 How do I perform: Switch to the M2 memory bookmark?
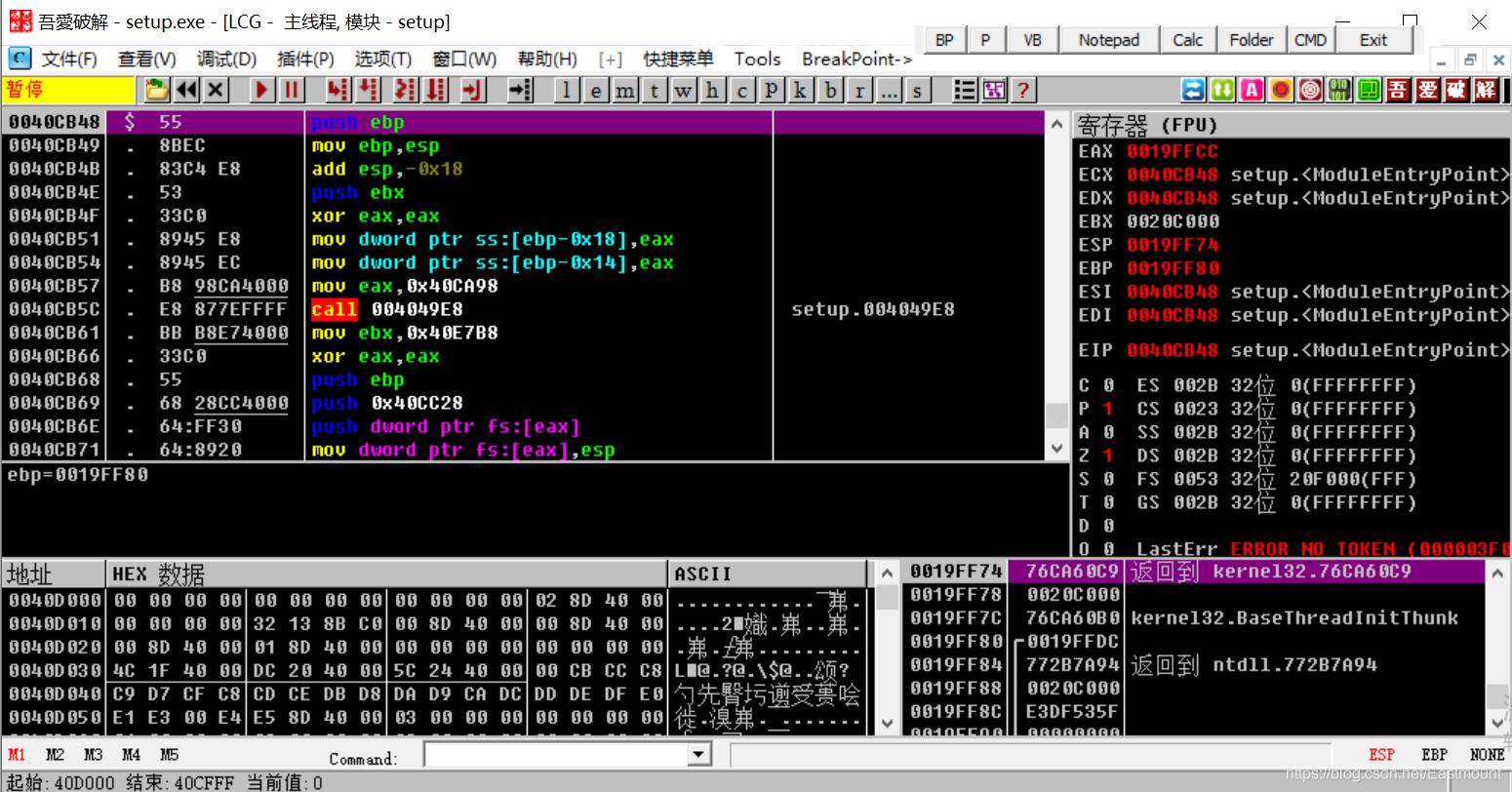(x=55, y=755)
